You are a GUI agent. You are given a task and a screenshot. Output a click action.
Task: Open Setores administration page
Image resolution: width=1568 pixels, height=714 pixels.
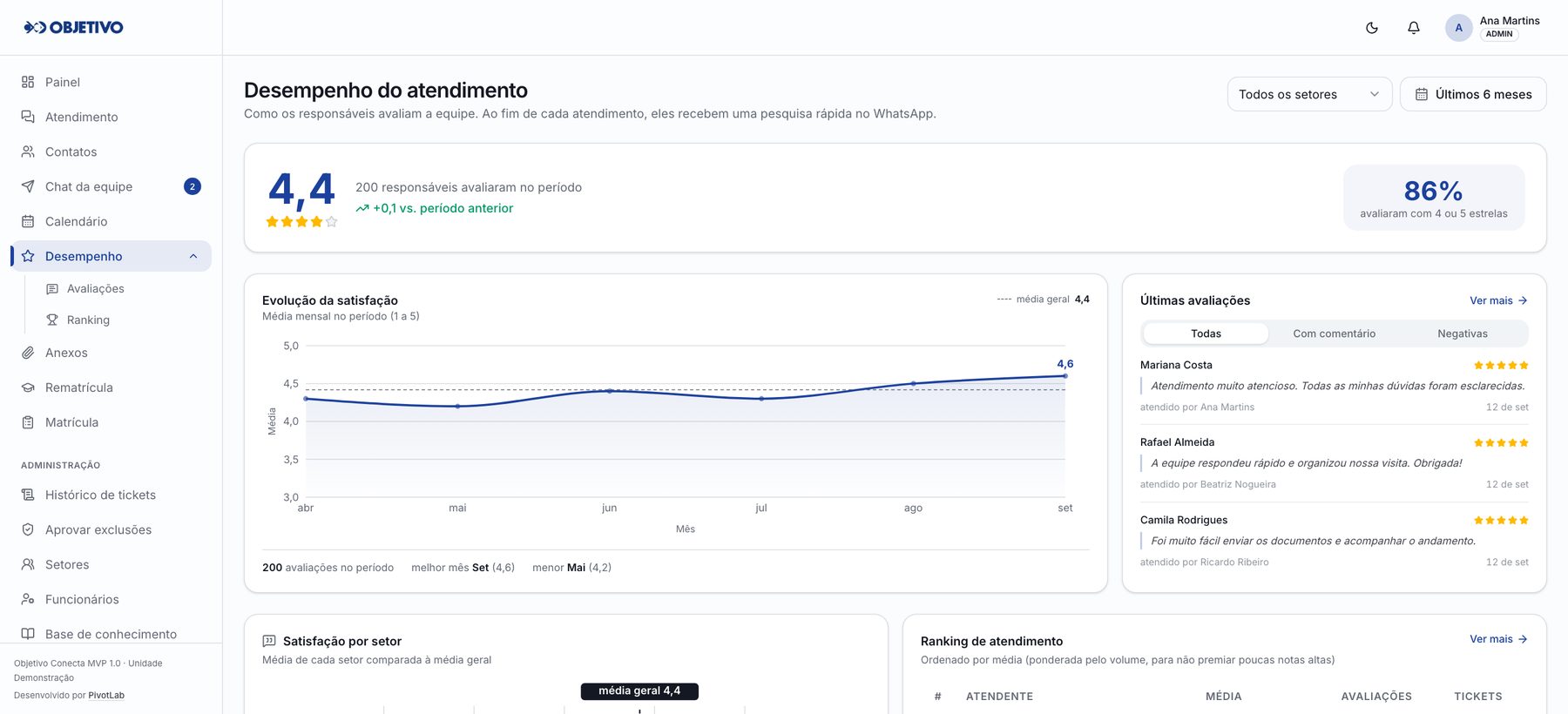click(111, 564)
